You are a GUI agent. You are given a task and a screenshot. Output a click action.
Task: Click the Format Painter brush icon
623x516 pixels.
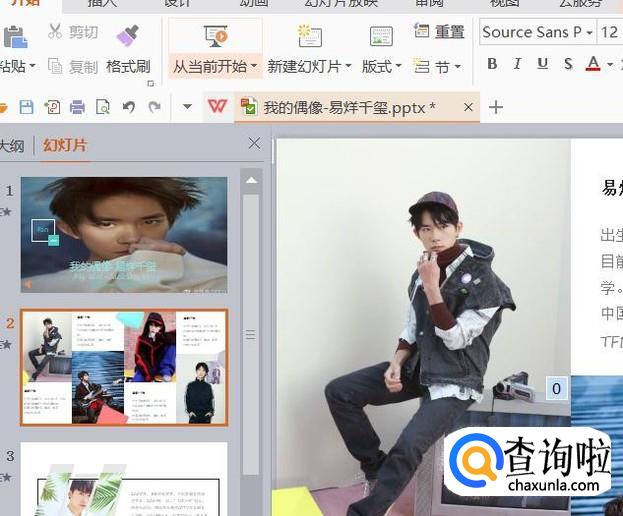127,36
